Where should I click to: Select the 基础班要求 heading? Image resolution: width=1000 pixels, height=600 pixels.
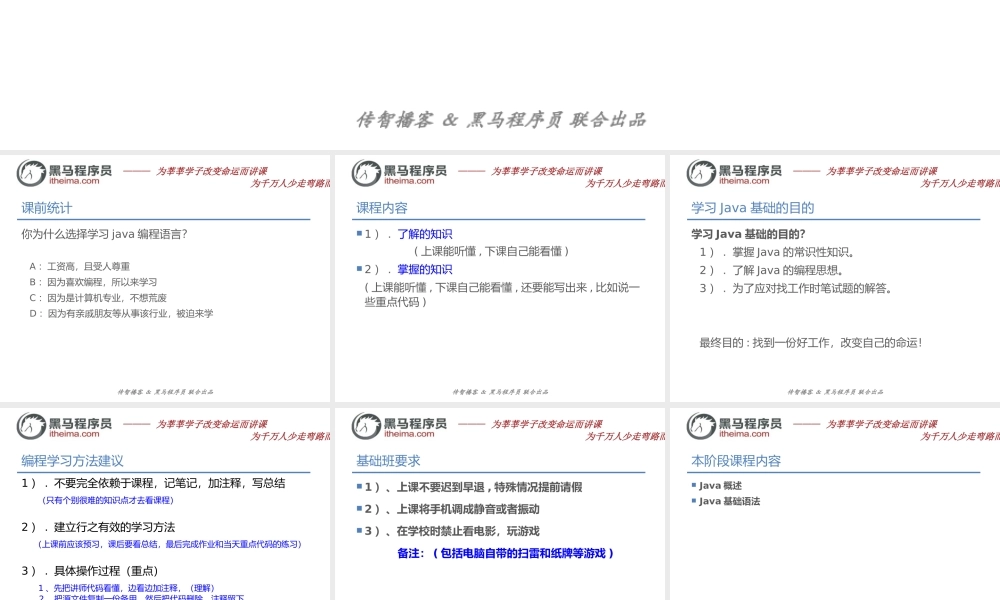point(388,460)
